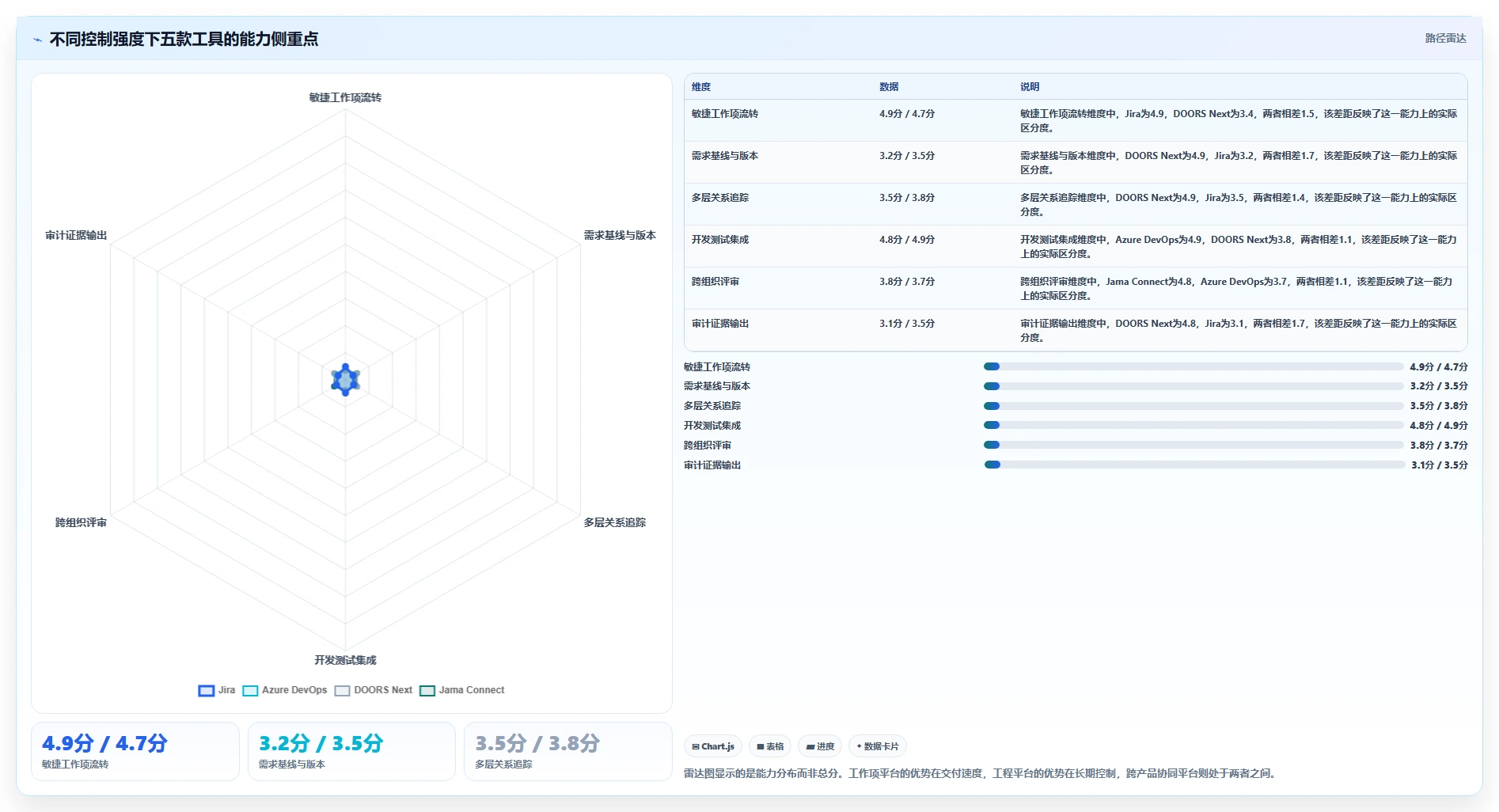Click the 维度 column header
Viewport: 1499px width, 812px height.
[x=701, y=87]
